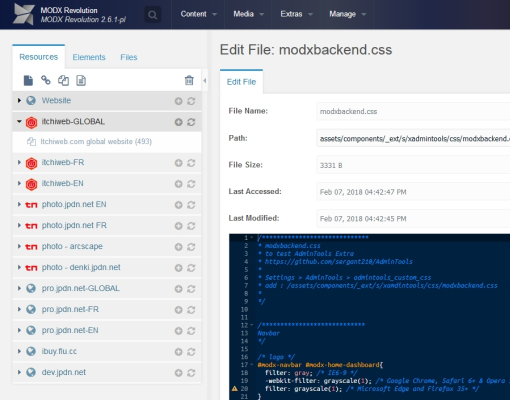Click the 'Edit File: modxbackend.css' heading
The width and height of the screenshot is (510, 400).
[306, 50]
